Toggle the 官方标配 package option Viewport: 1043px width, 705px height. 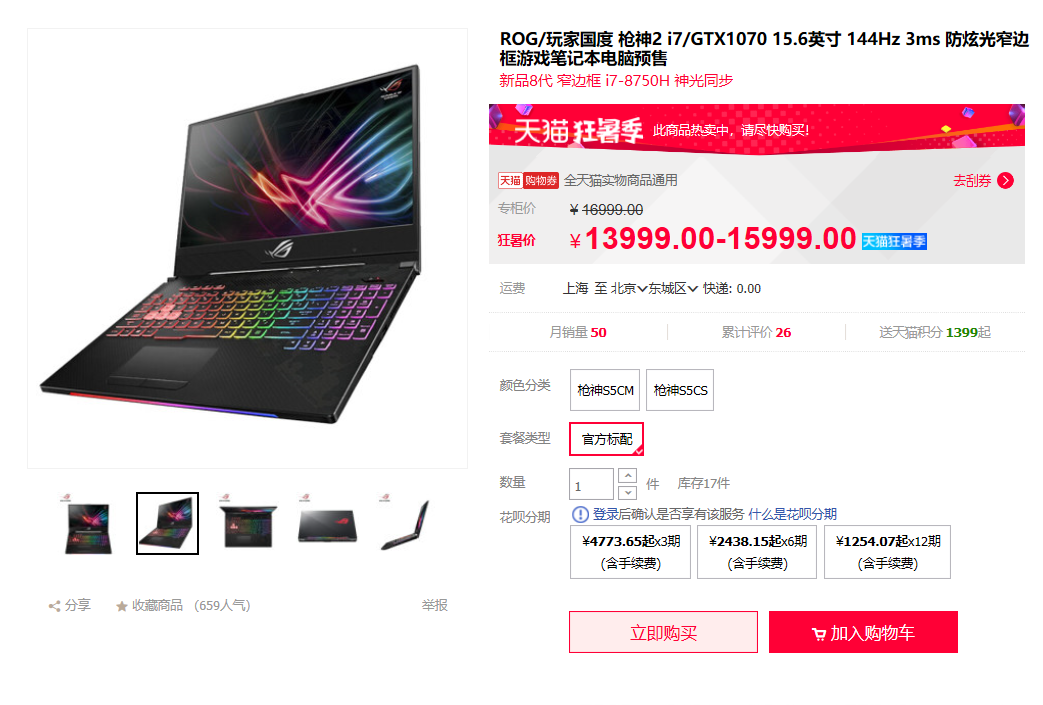pos(607,439)
